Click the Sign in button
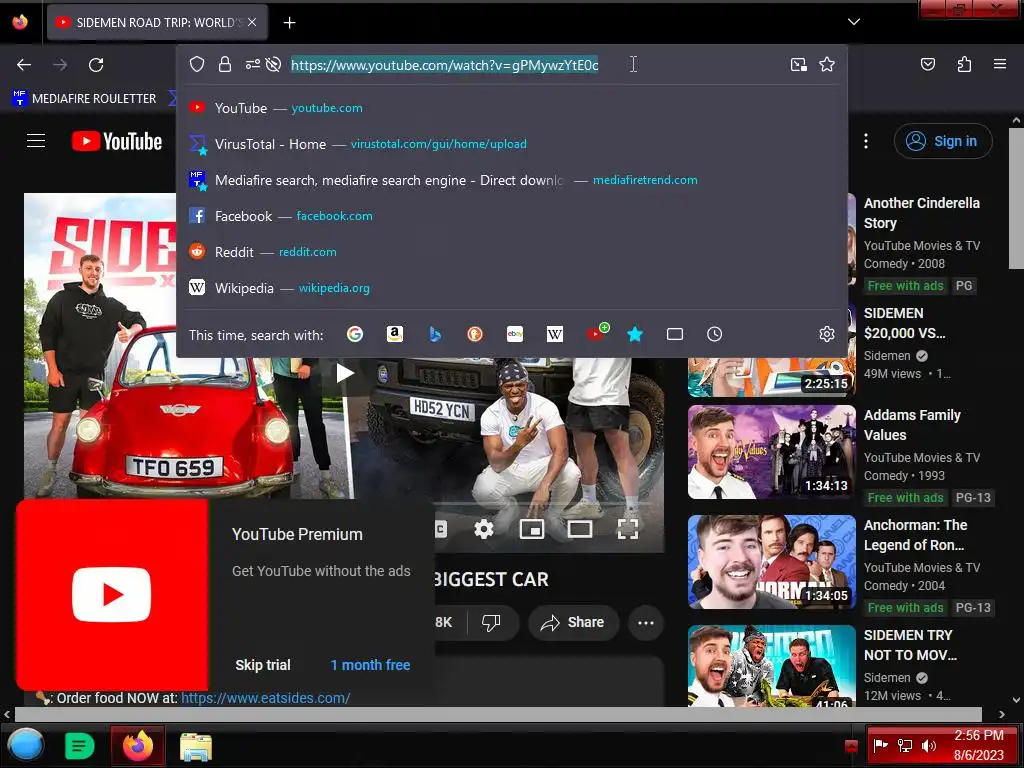The image size is (1024, 768). [x=943, y=141]
